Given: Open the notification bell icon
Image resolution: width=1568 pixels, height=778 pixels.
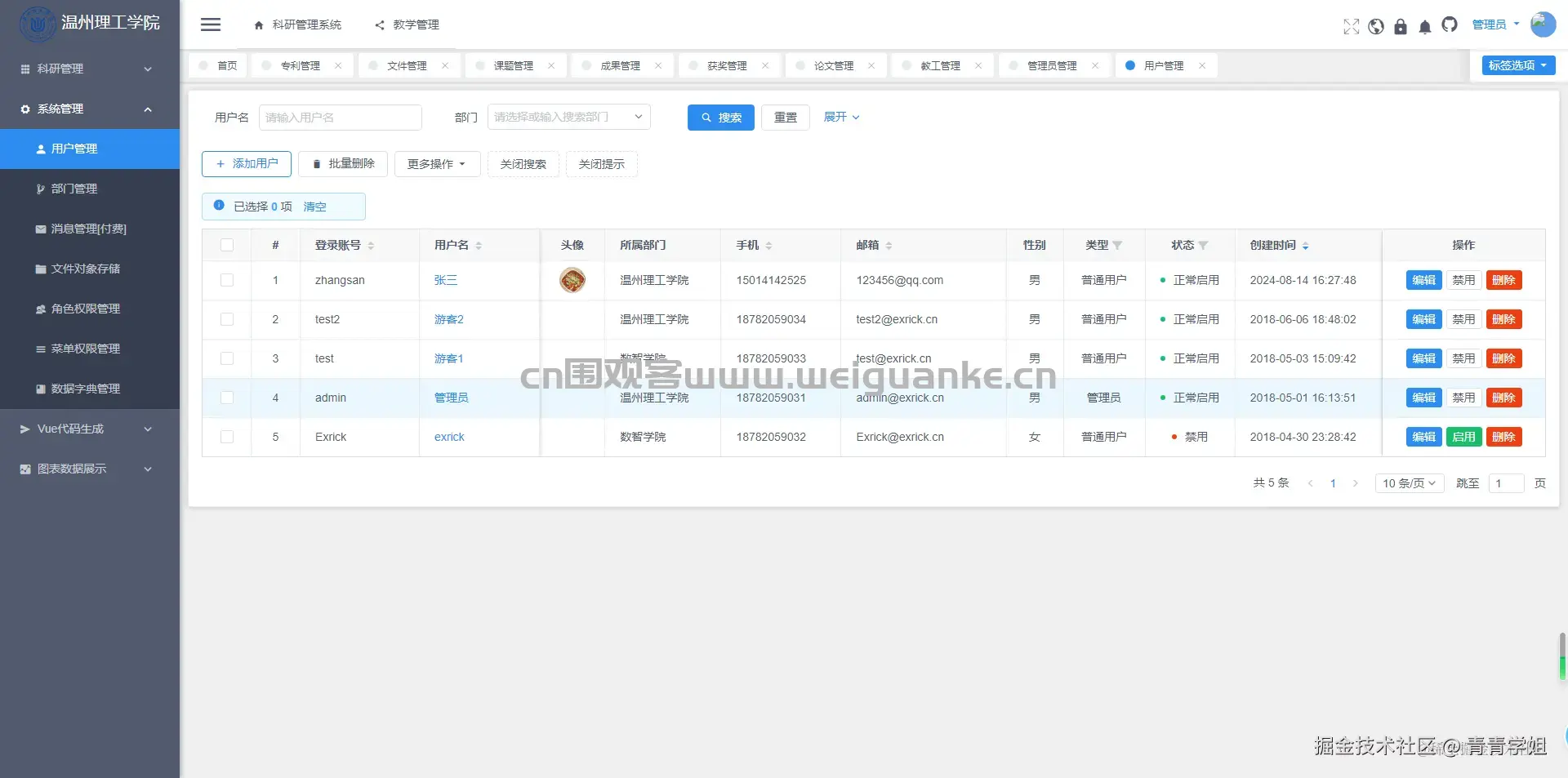Looking at the screenshot, I should (x=1425, y=27).
